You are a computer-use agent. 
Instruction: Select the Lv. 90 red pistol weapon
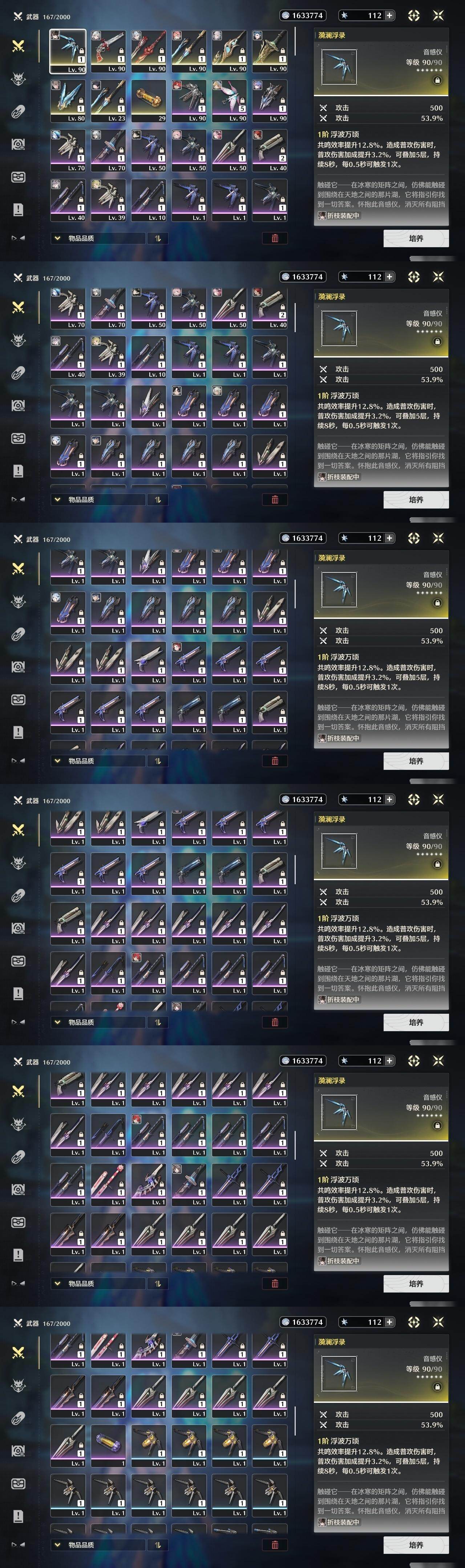109,52
